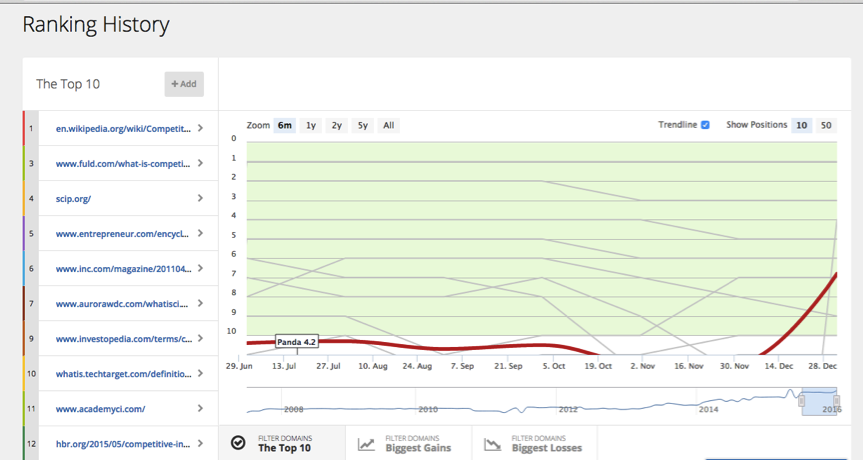Viewport: 864px width, 460px height.
Task: Switch to the Biggest Losses filter tab
Action: click(x=545, y=443)
